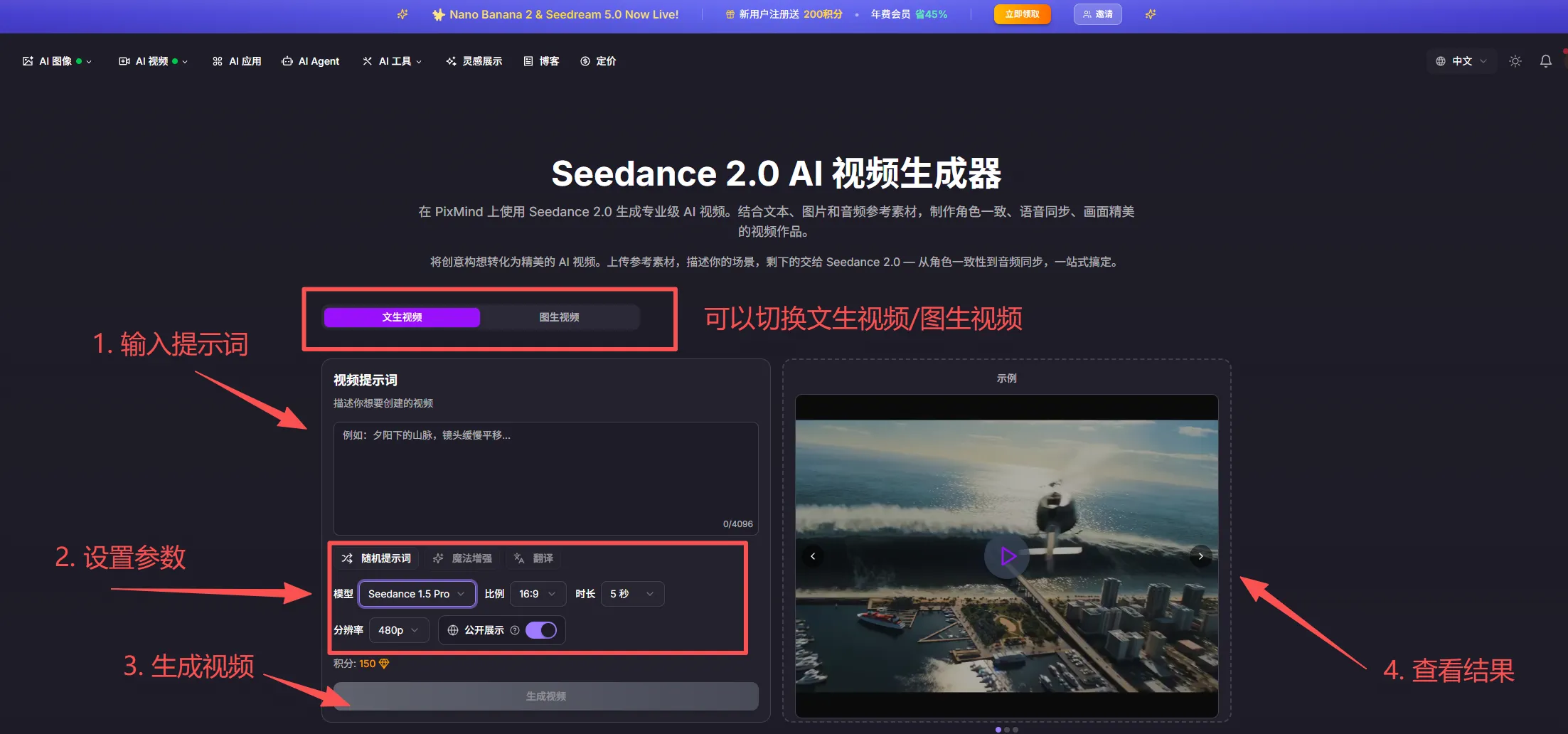The image size is (1568, 734).
Task: Click 随机提示词 shuffle button
Action: pyautogui.click(x=376, y=558)
